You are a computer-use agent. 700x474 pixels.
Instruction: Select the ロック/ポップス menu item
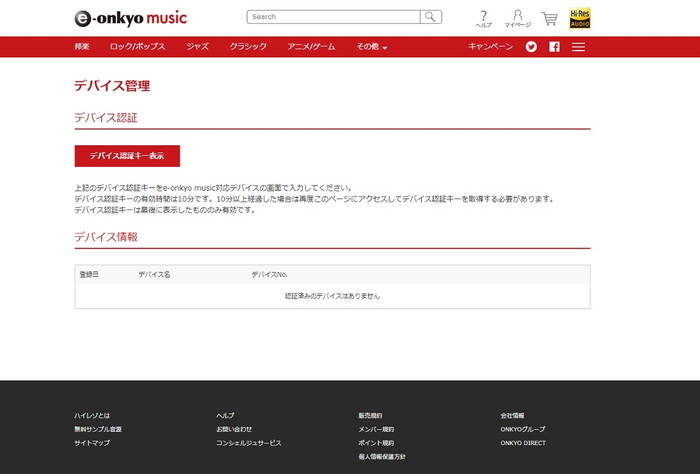pyautogui.click(x=138, y=46)
